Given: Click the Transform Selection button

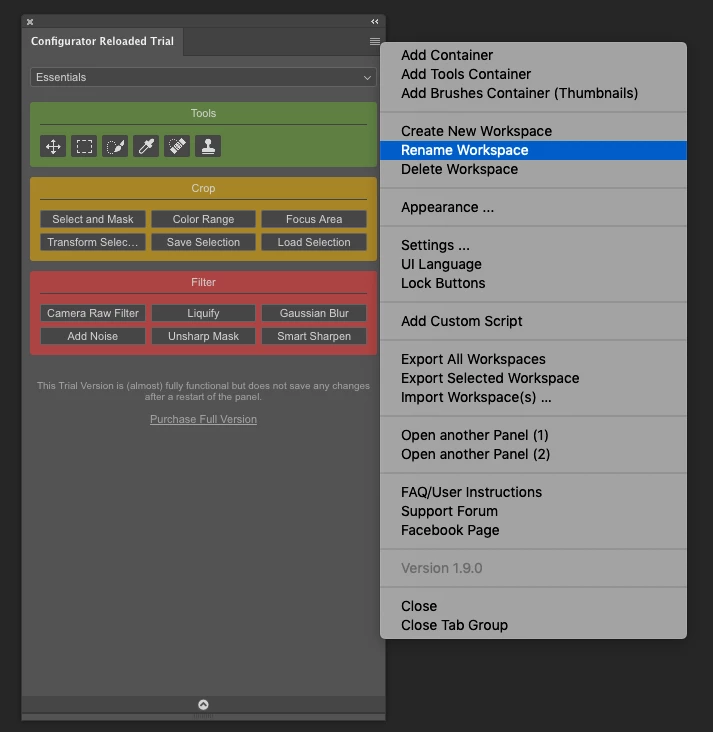Looking at the screenshot, I should [x=92, y=242].
